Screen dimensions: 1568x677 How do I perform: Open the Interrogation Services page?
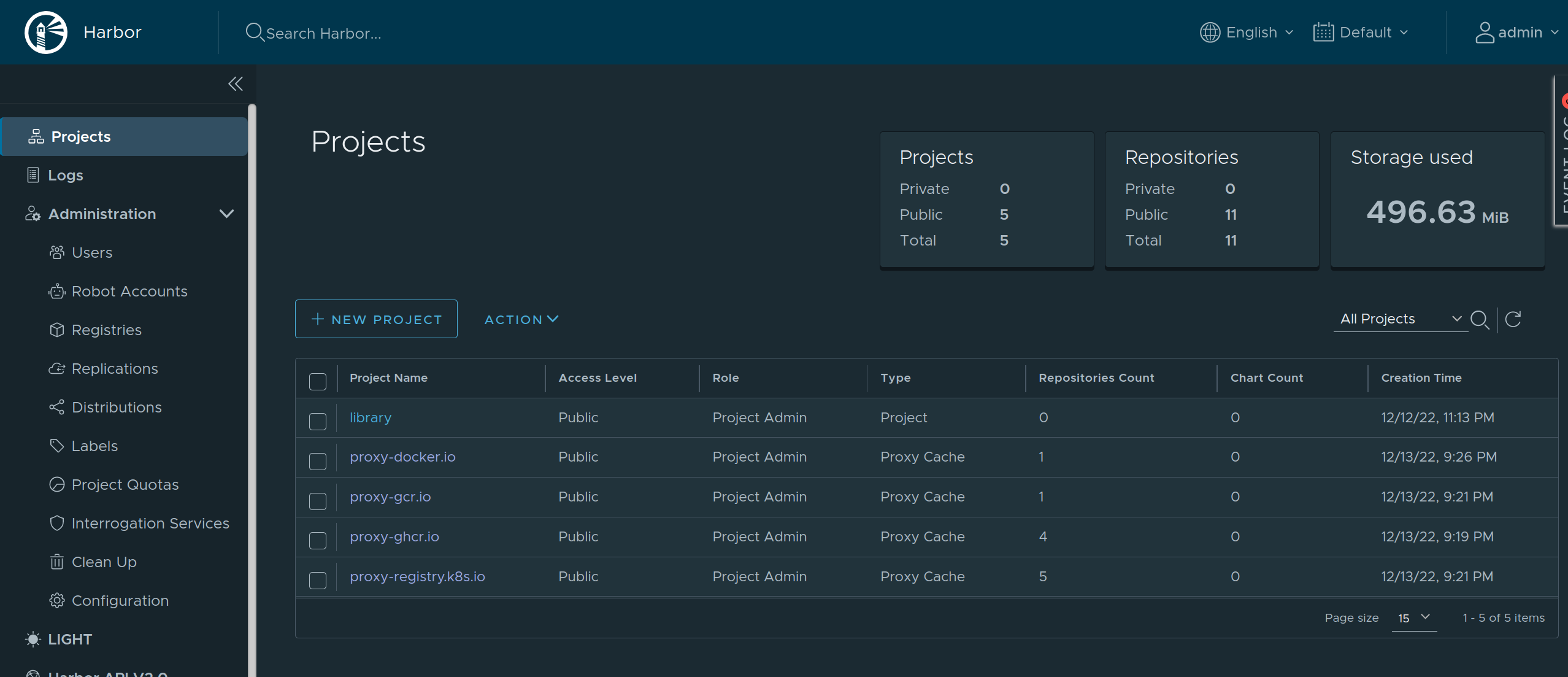151,523
